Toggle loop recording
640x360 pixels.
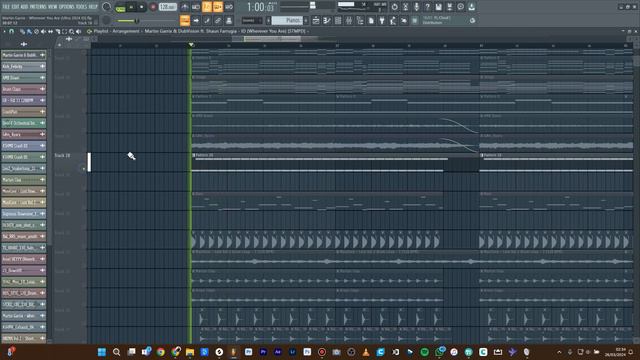[229, 7]
